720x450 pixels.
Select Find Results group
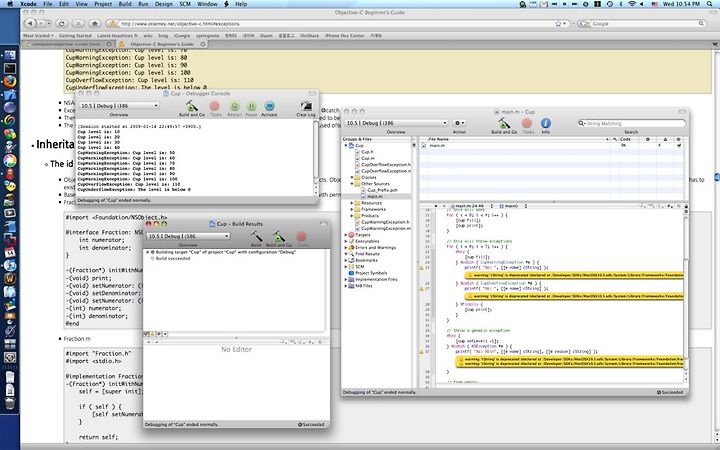tap(367, 253)
